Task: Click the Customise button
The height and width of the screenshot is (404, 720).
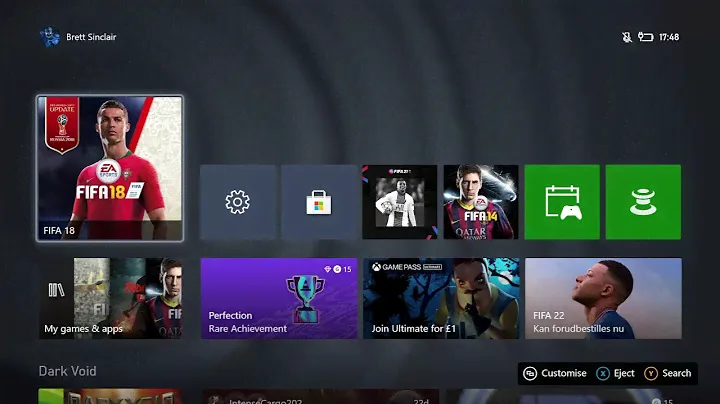Action: click(555, 373)
